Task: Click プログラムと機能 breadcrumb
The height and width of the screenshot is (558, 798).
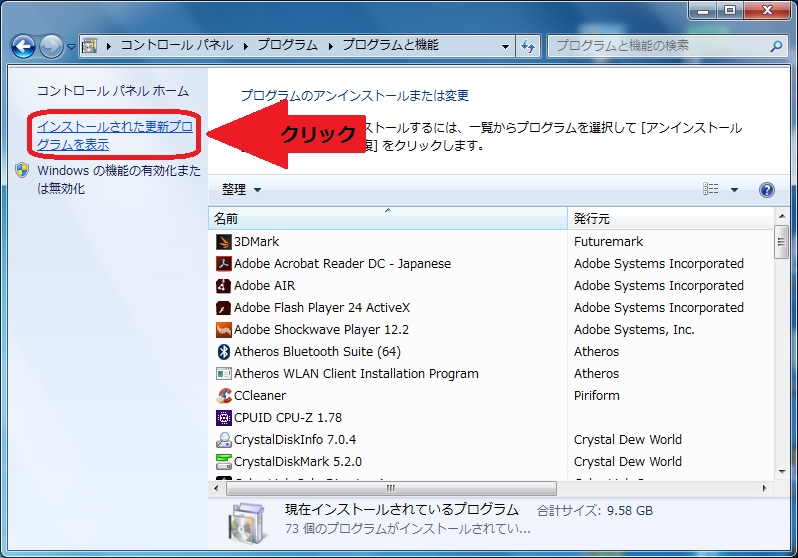Action: 390,45
